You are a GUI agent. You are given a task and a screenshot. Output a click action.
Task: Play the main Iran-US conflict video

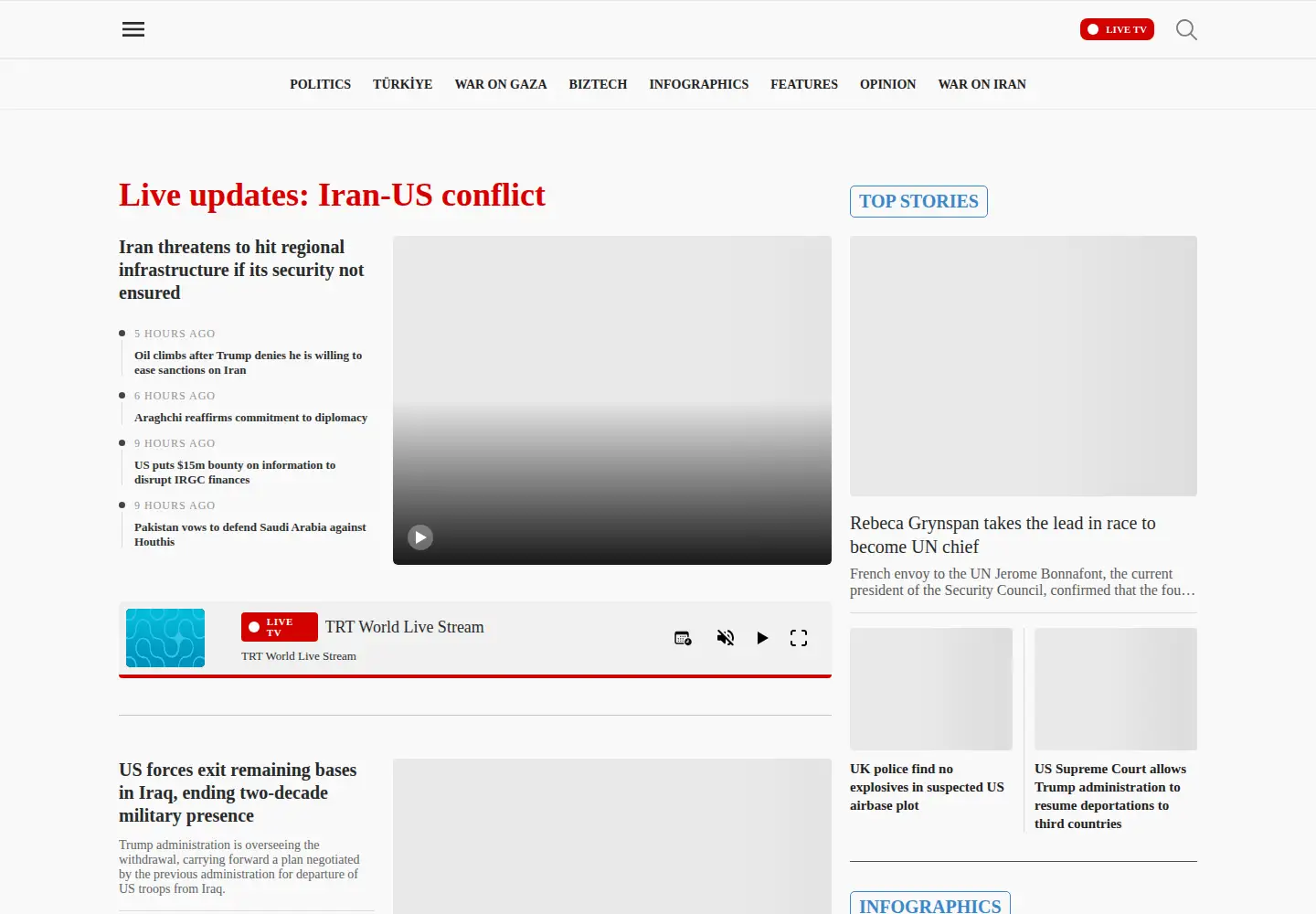tap(420, 537)
